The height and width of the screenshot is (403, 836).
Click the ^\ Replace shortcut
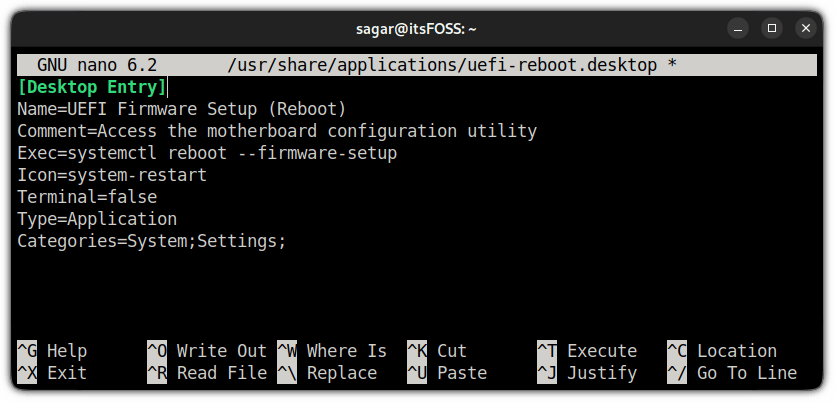pyautogui.click(x=327, y=373)
